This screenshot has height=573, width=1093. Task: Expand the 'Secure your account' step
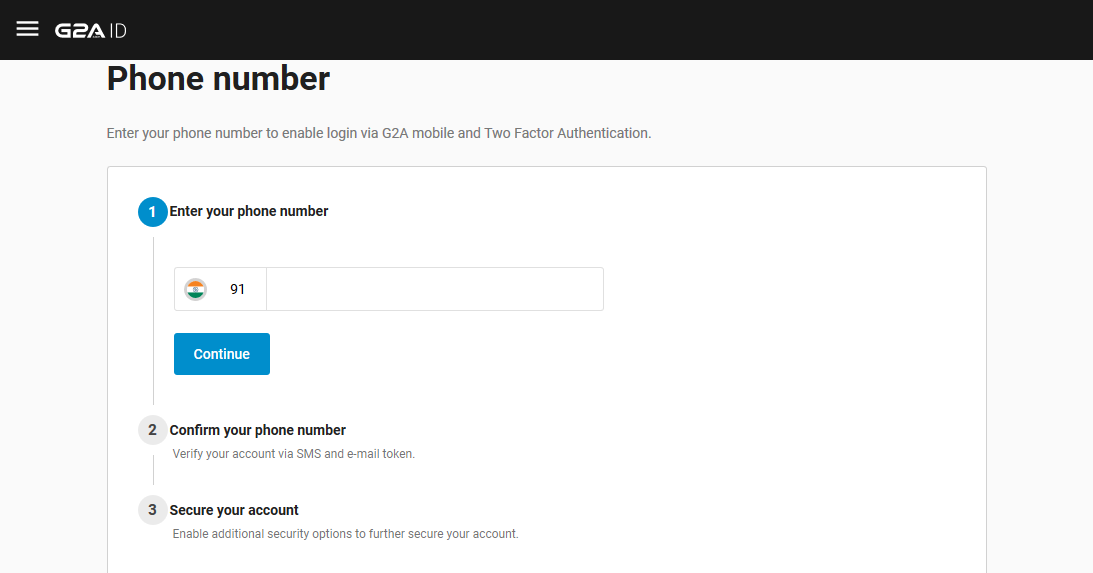(x=234, y=510)
